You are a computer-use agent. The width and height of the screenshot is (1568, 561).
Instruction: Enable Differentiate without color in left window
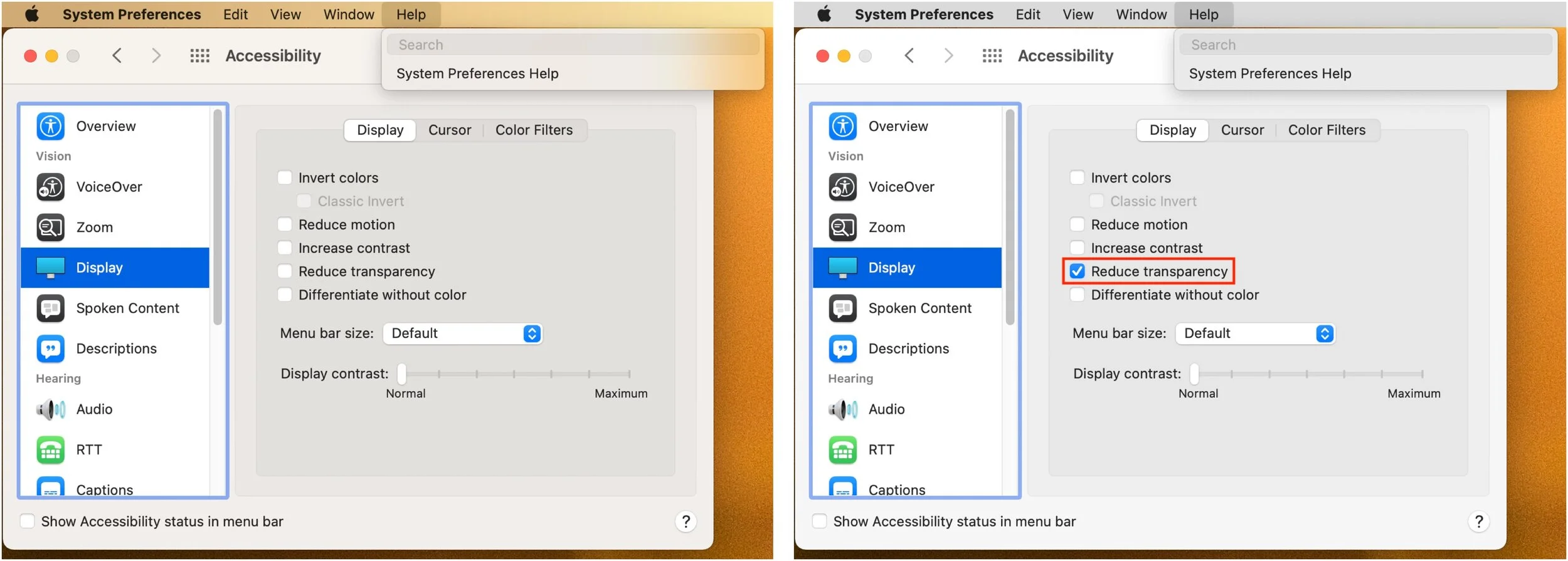[x=285, y=295]
